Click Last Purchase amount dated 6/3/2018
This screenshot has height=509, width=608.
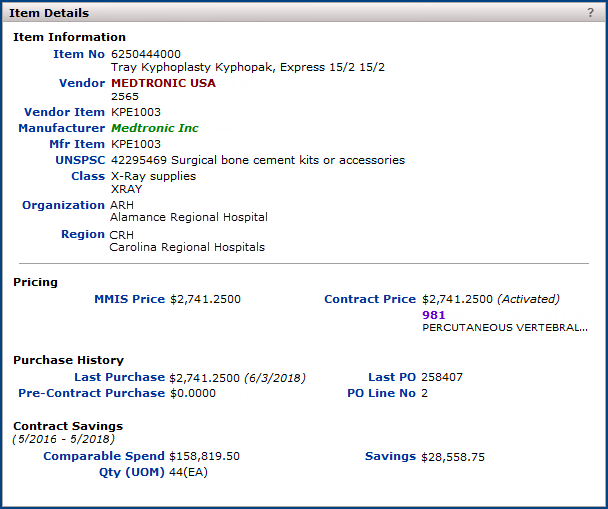[x=204, y=377]
